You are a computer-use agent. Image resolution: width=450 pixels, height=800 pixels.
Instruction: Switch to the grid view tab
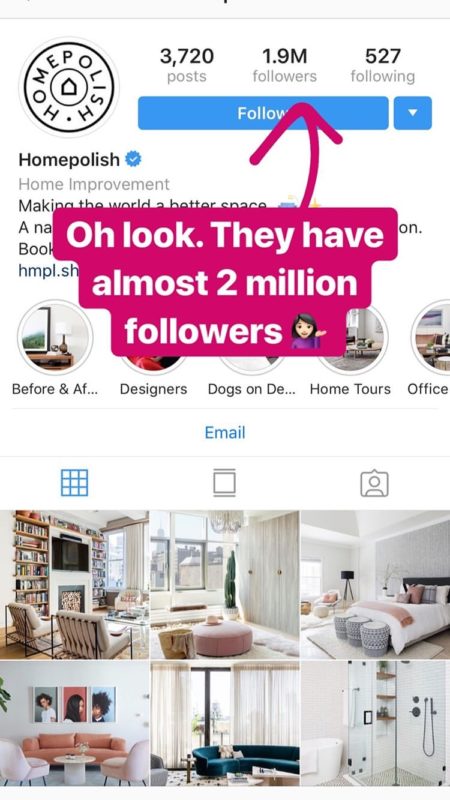(x=74, y=483)
